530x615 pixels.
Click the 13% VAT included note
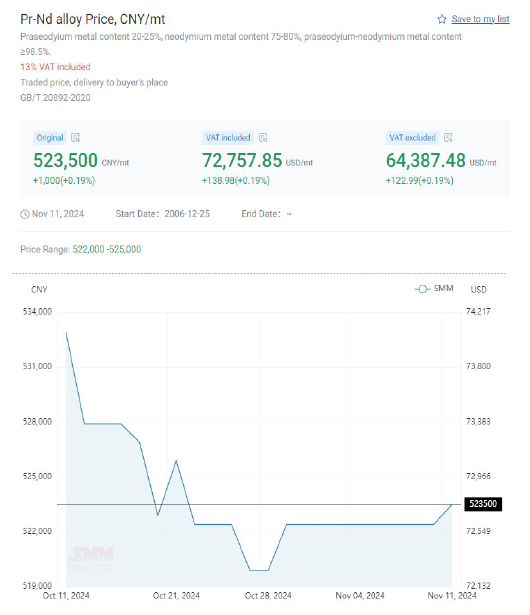[55, 67]
